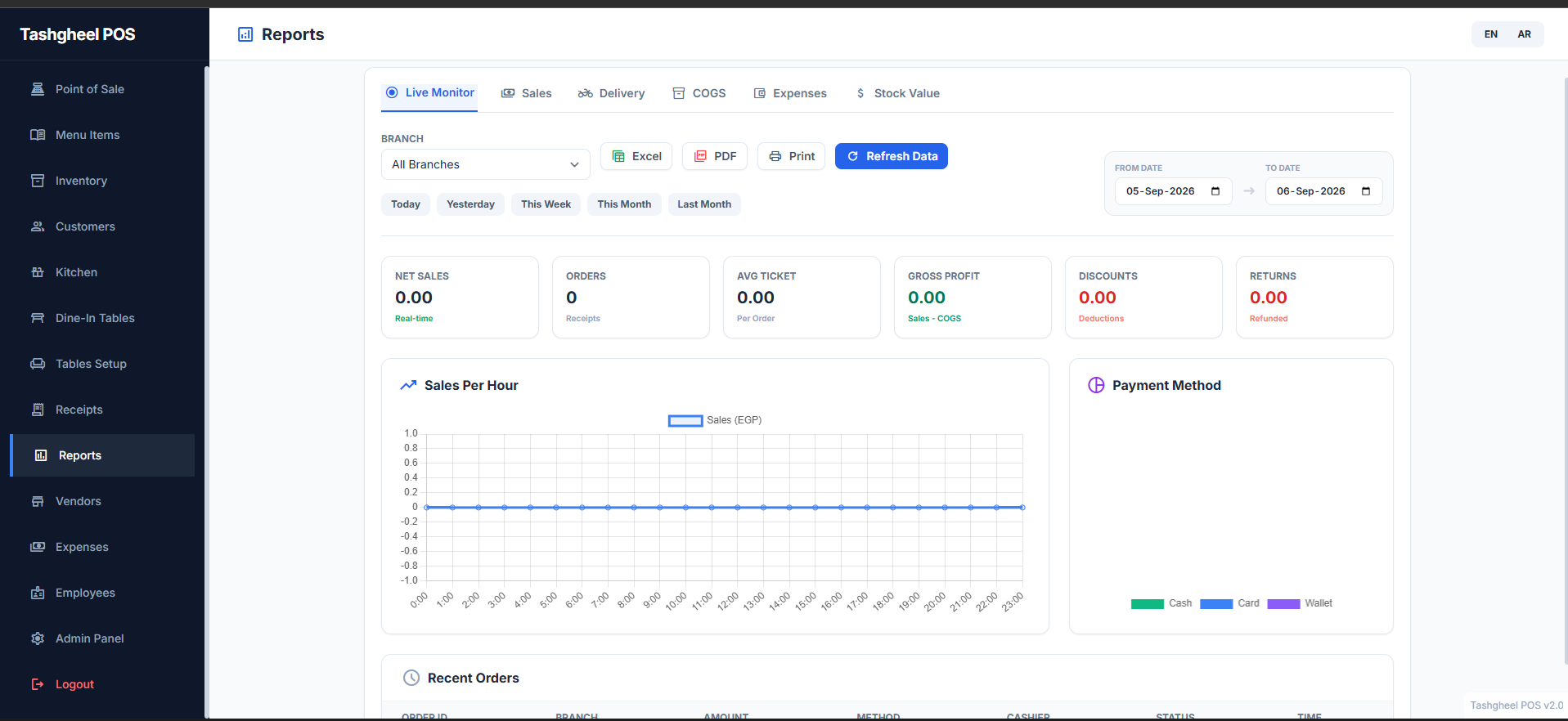
Task: Open the Sales report tab
Action: (x=526, y=93)
